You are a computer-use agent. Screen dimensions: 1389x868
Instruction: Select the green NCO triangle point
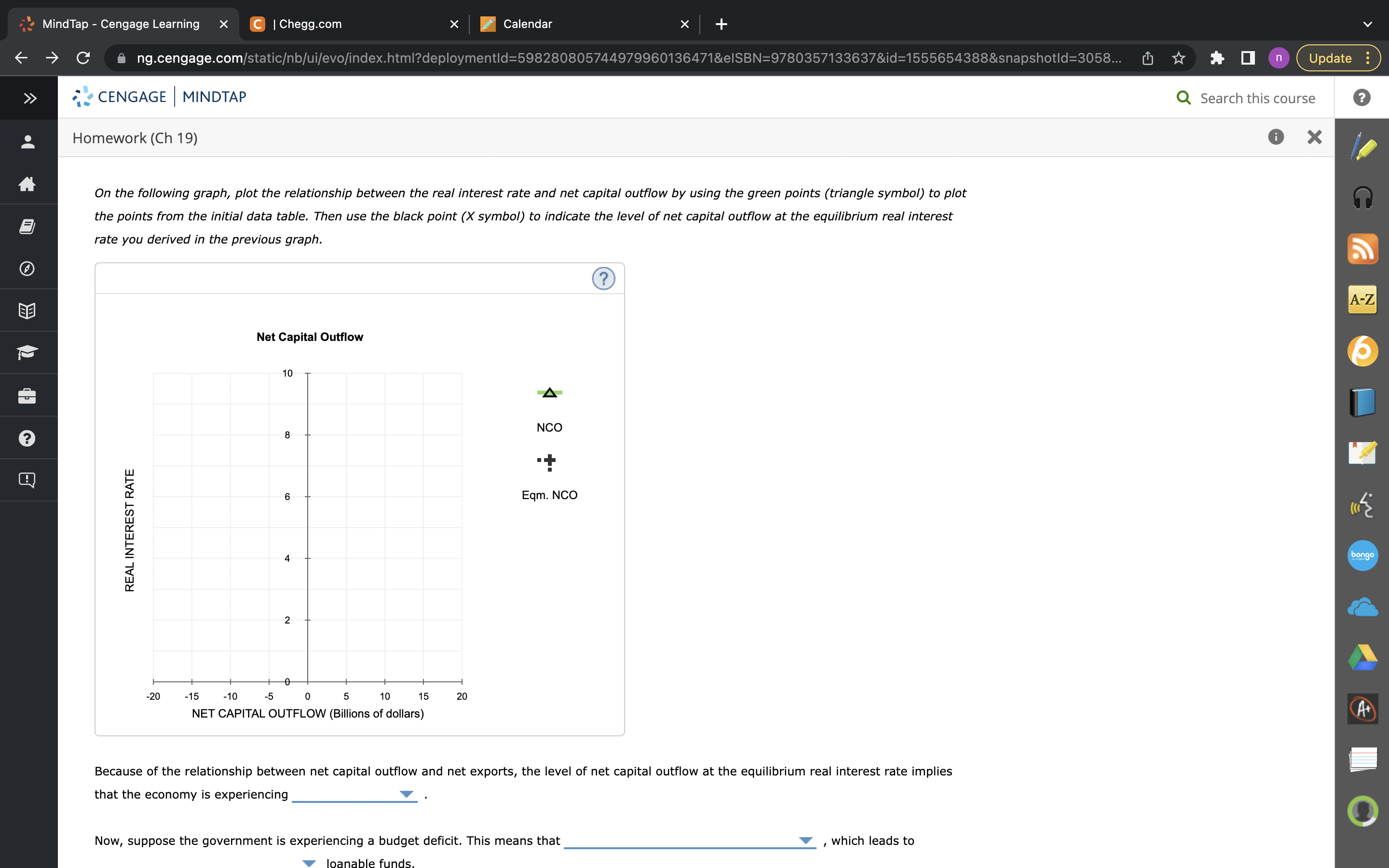pos(549,393)
